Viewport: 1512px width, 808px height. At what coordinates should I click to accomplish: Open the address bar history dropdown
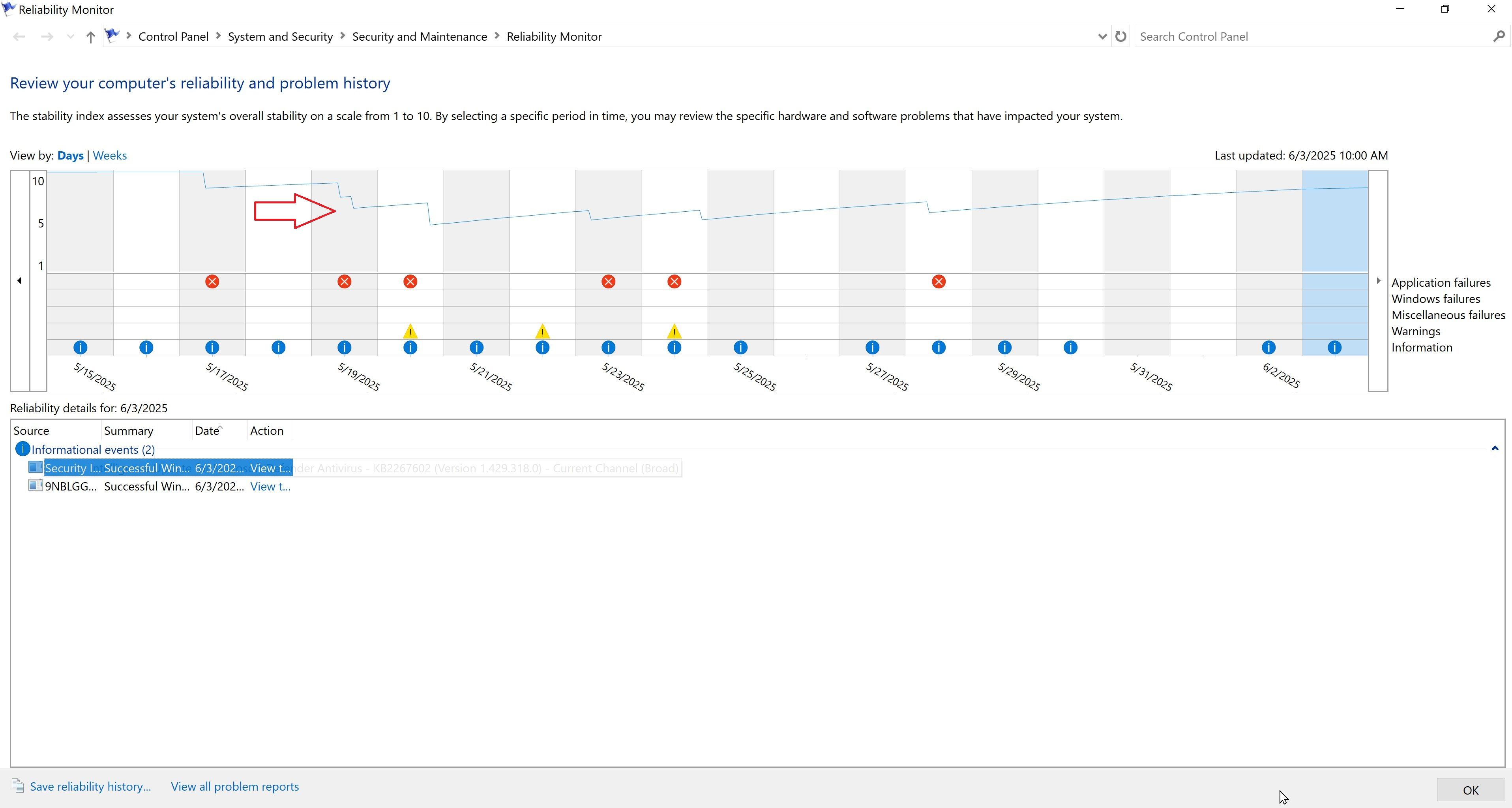pos(1102,36)
